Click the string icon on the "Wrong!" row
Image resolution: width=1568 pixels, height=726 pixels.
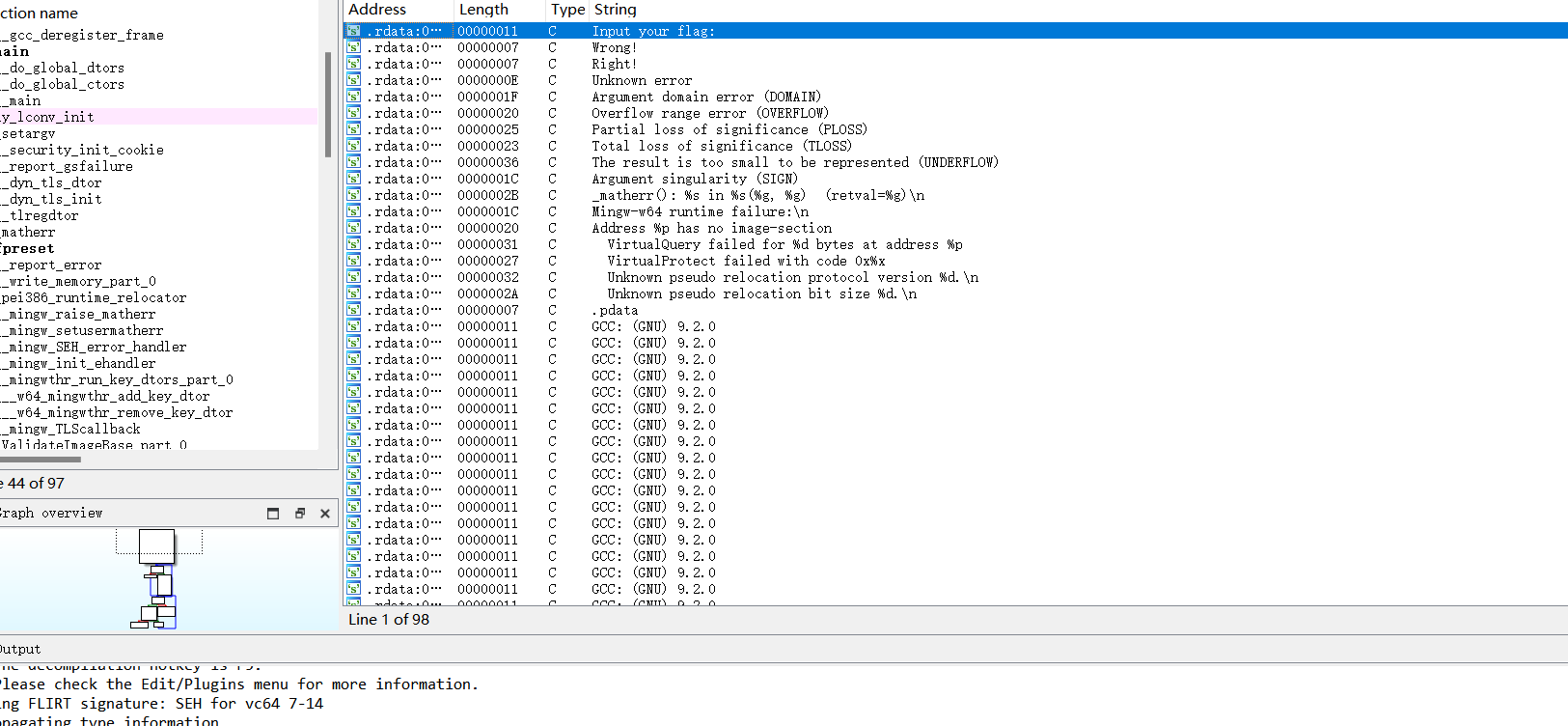(x=354, y=47)
